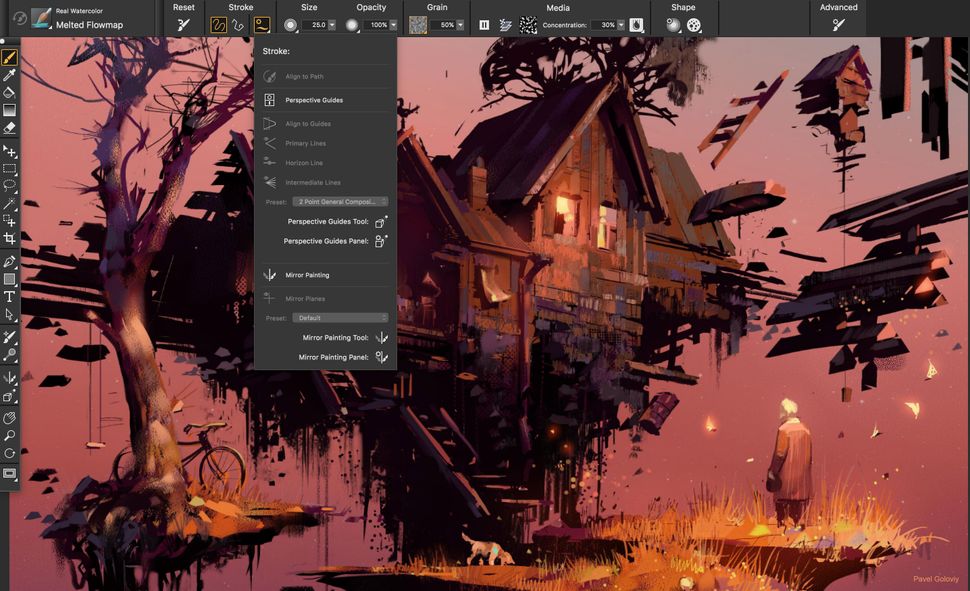Click the Media section header

pos(558,7)
